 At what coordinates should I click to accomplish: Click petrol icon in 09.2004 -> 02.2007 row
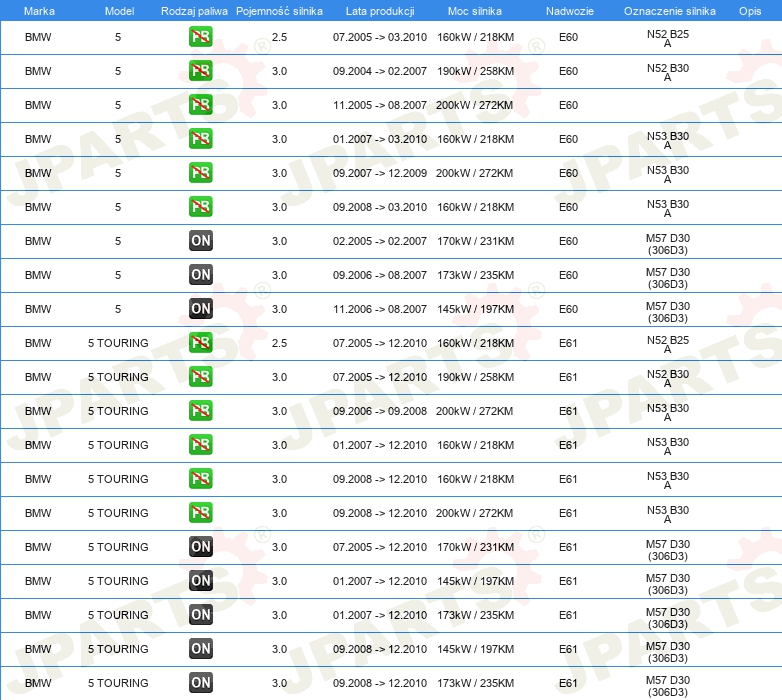point(201,71)
